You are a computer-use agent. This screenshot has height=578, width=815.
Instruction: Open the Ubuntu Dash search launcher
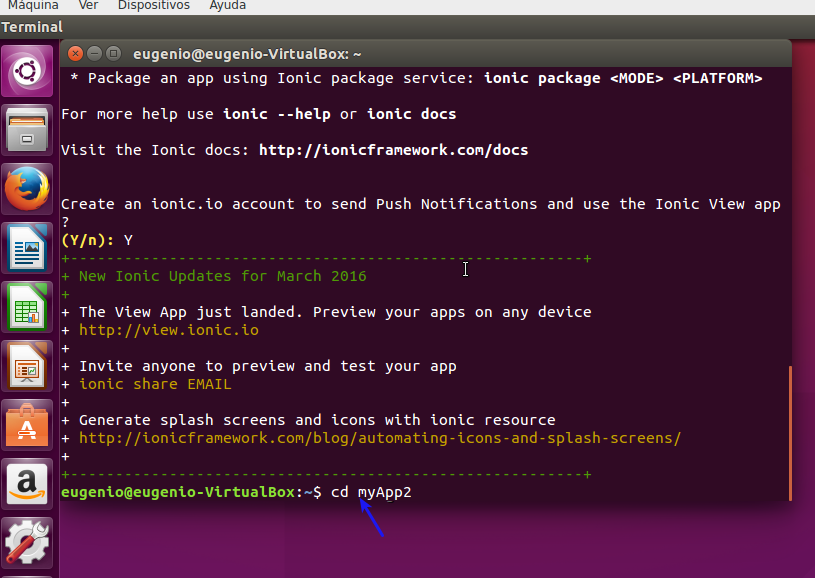27,71
